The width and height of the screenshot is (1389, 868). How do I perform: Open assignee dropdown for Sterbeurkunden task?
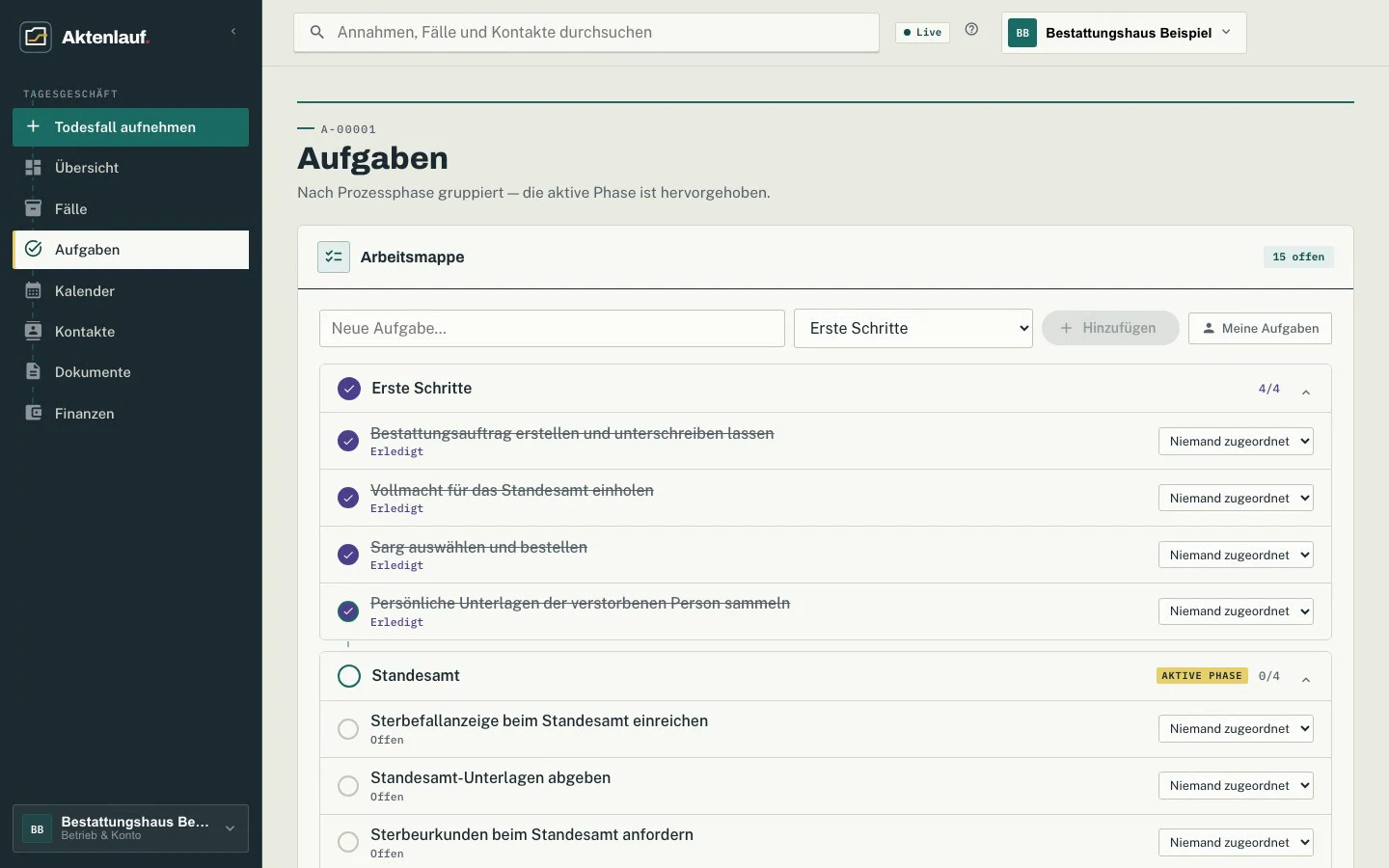click(x=1236, y=842)
